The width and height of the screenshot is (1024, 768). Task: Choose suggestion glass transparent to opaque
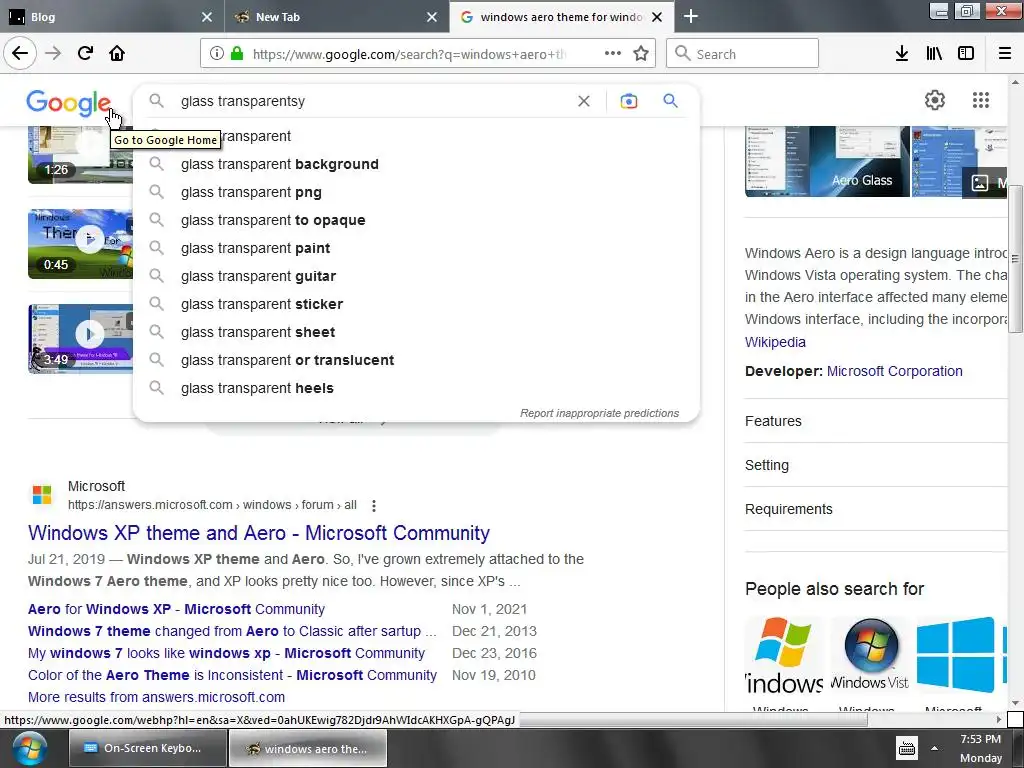pos(416,220)
